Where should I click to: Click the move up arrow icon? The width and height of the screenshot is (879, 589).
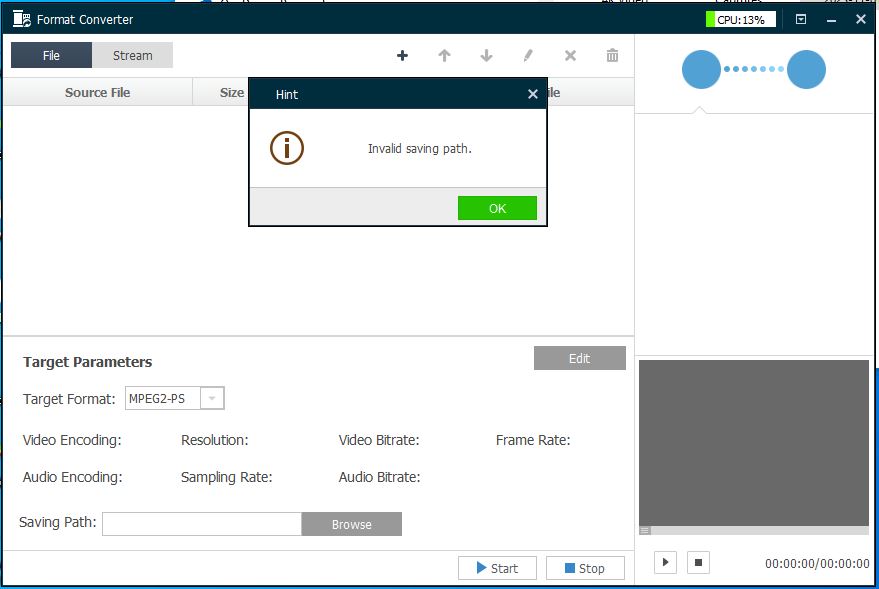(444, 56)
